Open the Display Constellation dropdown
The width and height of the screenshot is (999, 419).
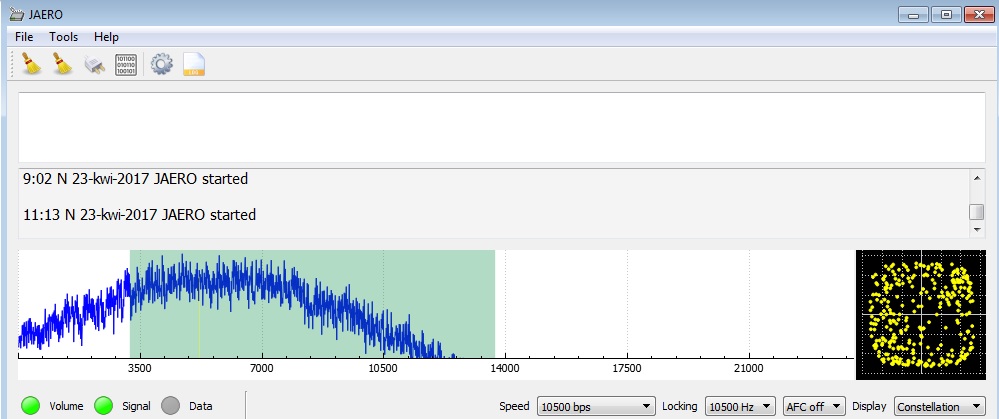940,406
